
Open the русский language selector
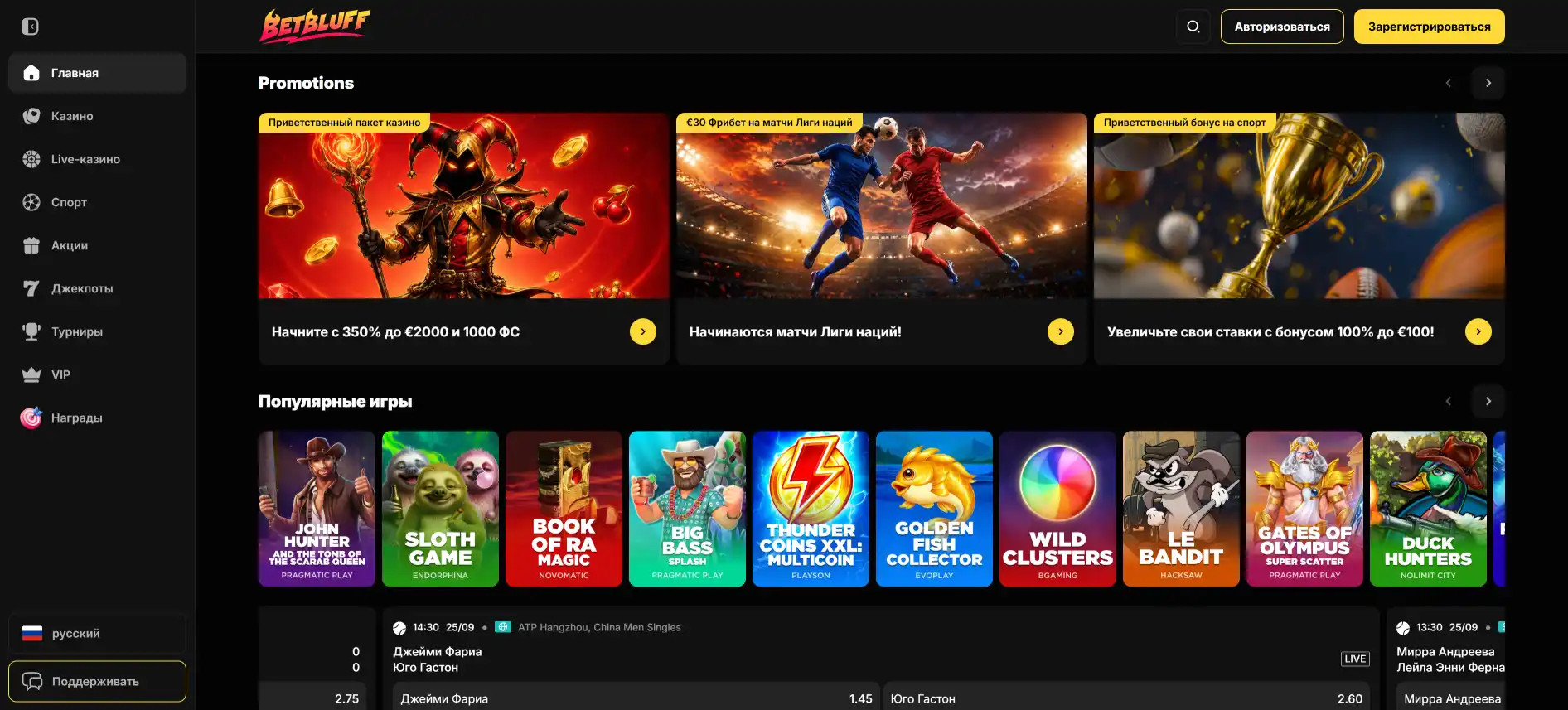coord(98,634)
